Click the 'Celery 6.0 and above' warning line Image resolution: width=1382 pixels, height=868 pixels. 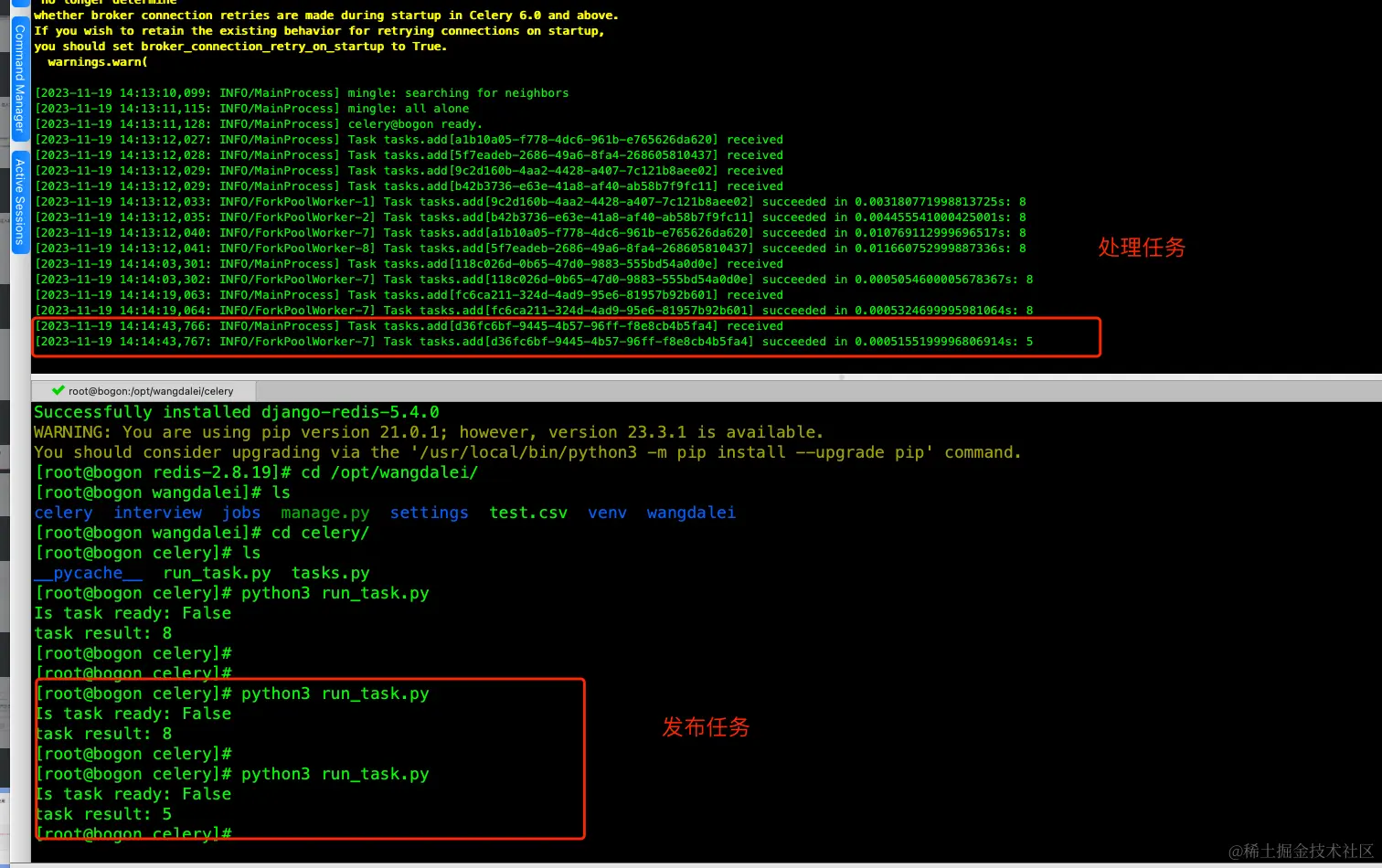[326, 16]
